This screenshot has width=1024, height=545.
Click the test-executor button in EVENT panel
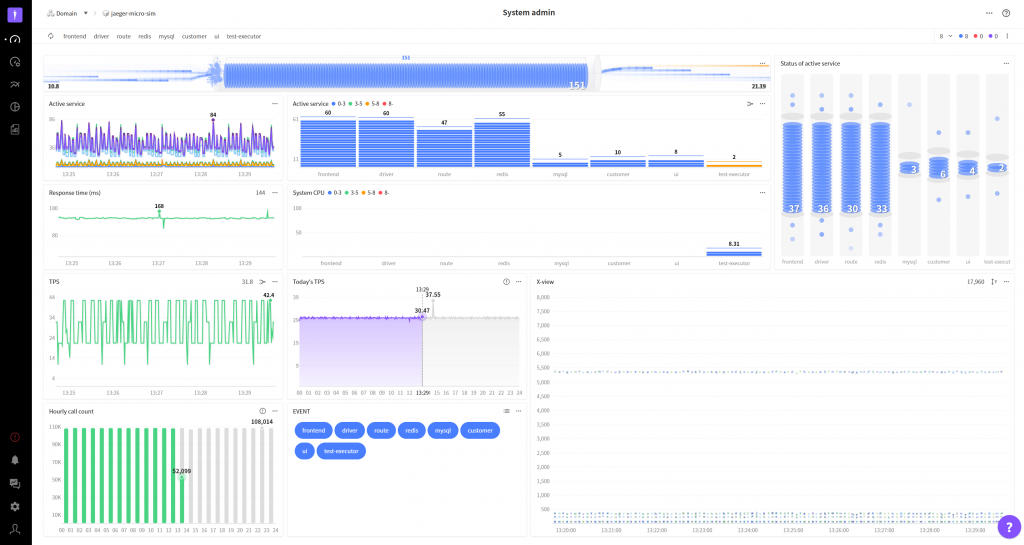[x=341, y=451]
